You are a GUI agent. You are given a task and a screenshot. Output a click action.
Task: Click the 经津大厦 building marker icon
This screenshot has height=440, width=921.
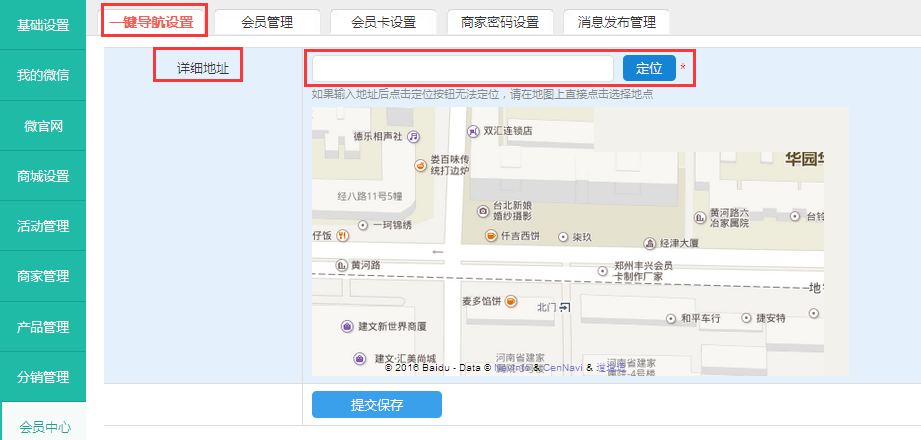coord(649,243)
